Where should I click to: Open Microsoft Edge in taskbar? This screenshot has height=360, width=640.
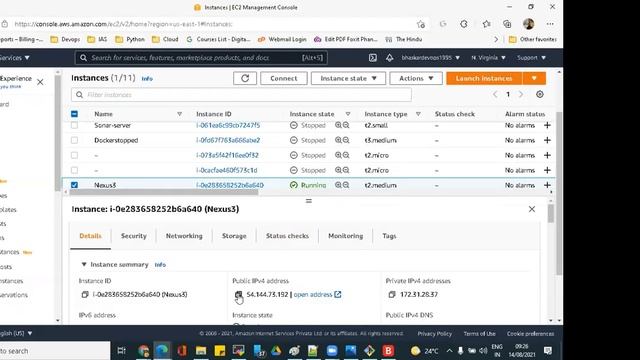click(x=162, y=351)
